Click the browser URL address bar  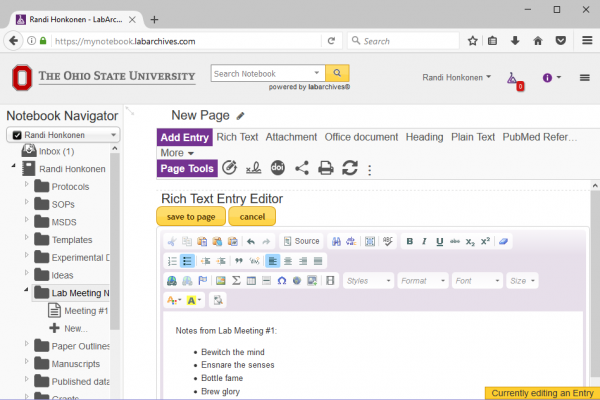(x=187, y=41)
